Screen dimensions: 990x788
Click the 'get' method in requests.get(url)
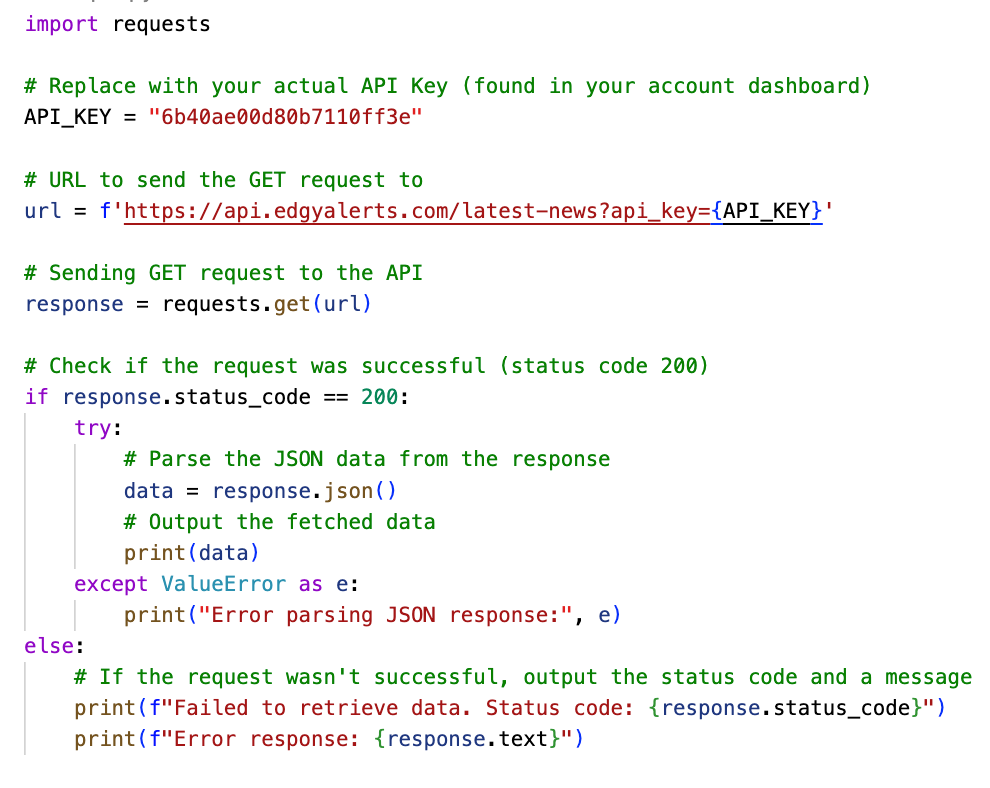click(x=292, y=304)
